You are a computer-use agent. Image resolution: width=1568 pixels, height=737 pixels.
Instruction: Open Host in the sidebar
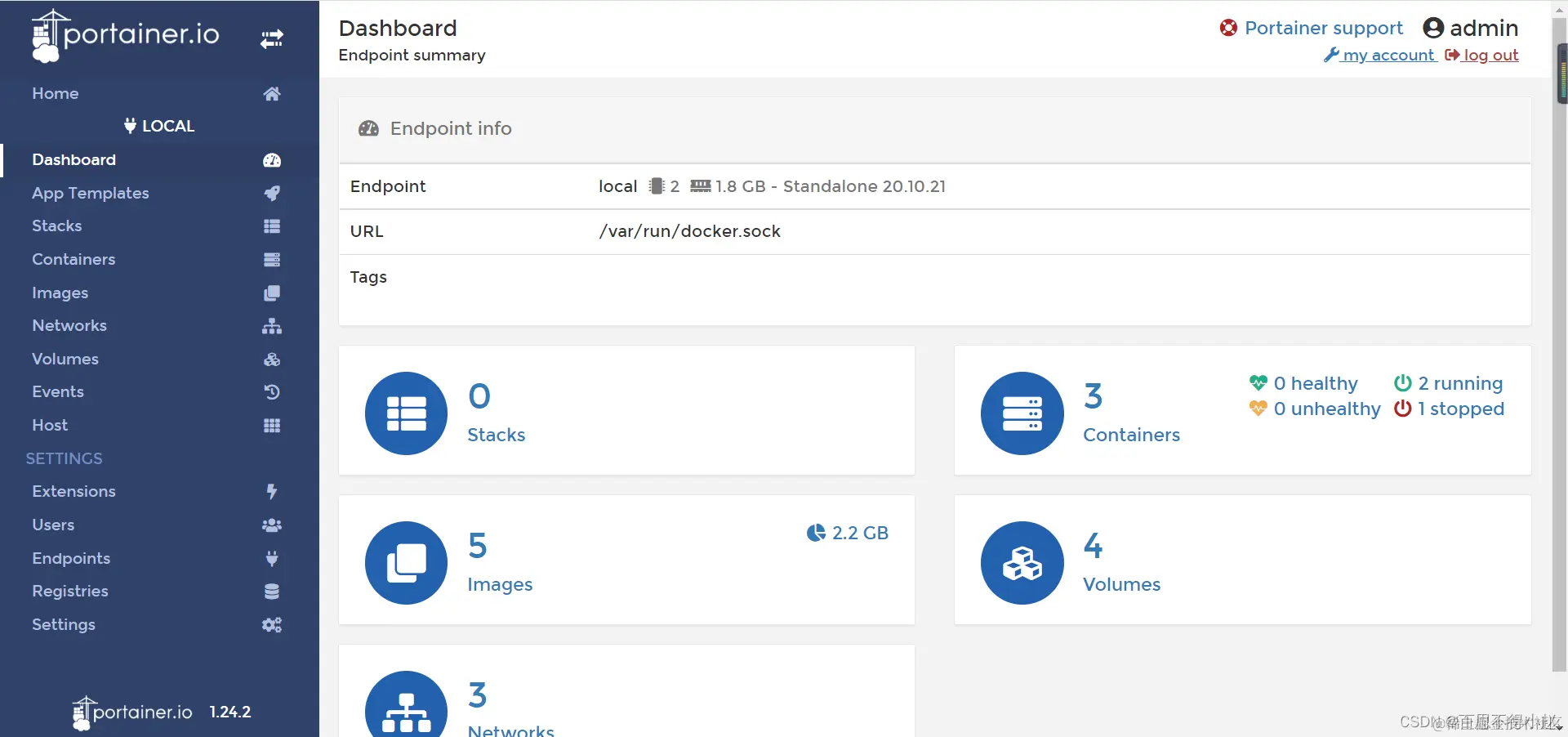click(50, 426)
